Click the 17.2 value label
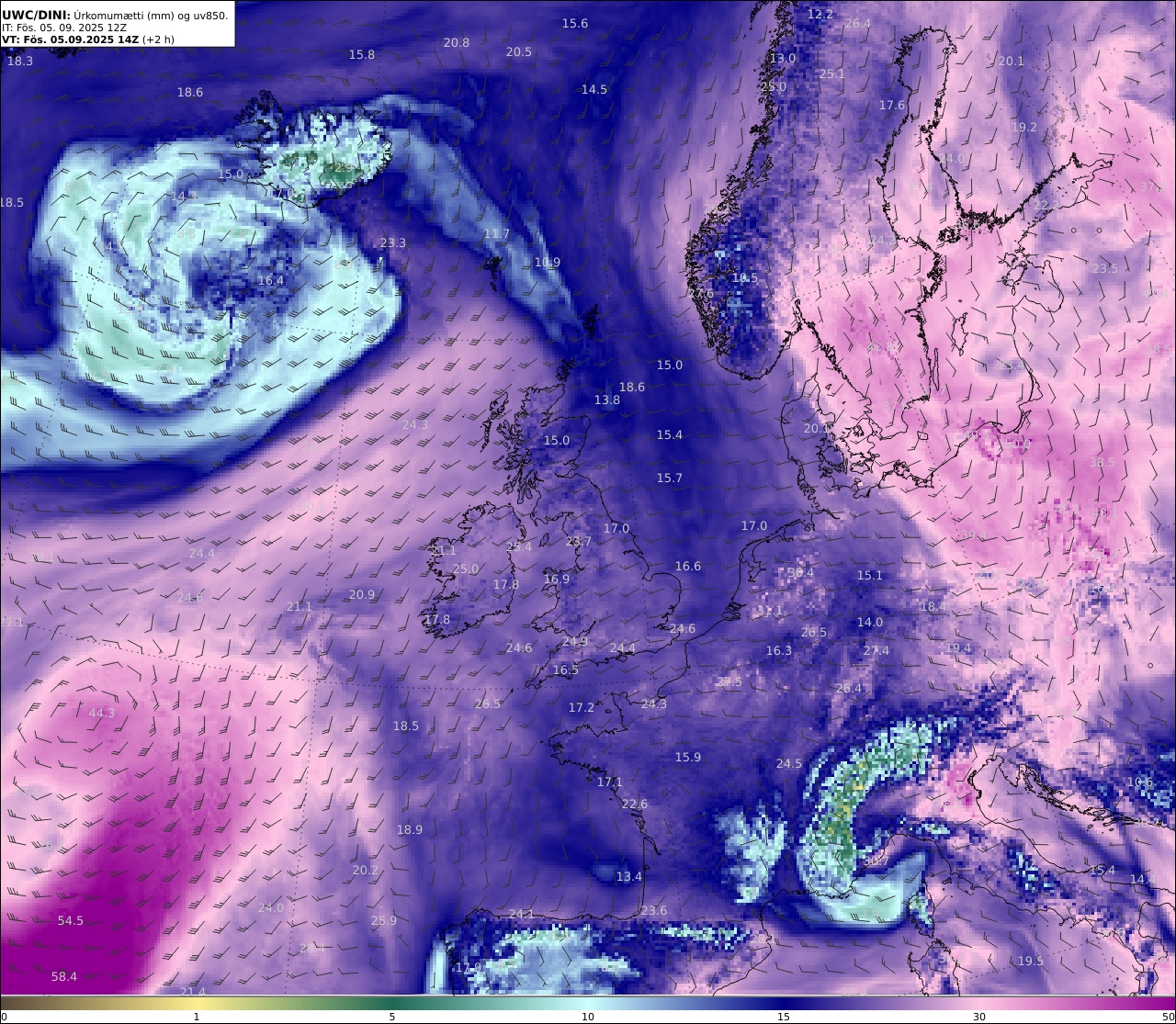 582,707
